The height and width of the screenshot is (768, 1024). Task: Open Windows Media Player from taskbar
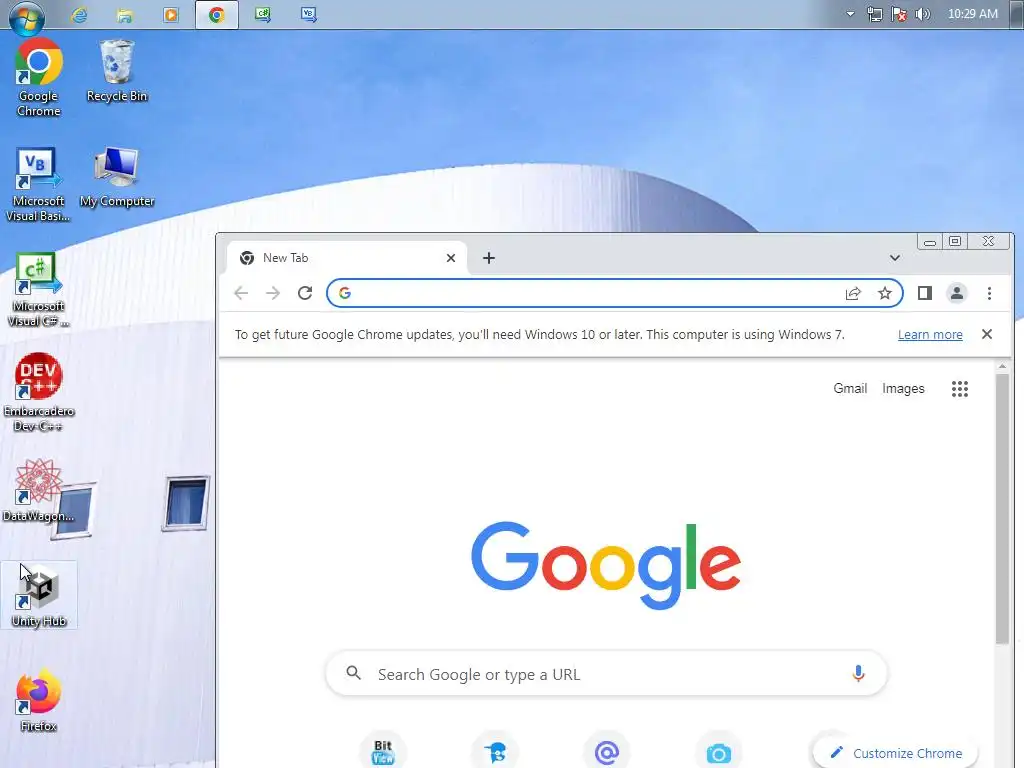[170, 14]
